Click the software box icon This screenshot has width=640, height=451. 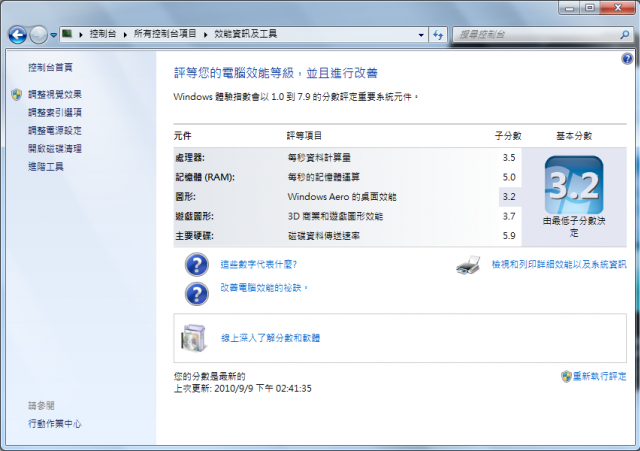[x=193, y=338]
